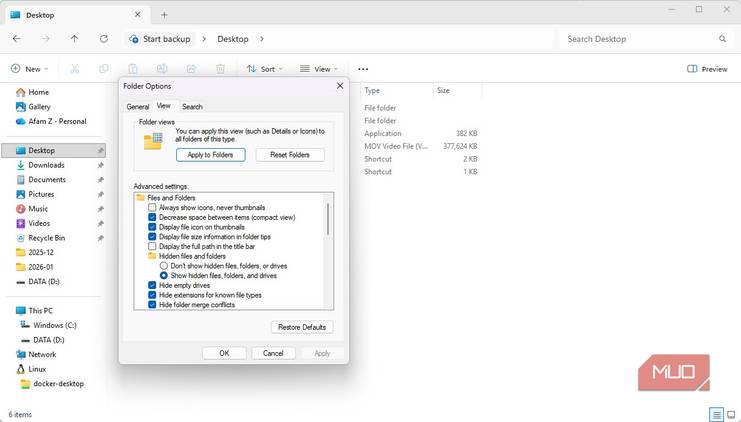Open Music in the sidebar
Viewport: 741px width, 422px height.
(32, 209)
